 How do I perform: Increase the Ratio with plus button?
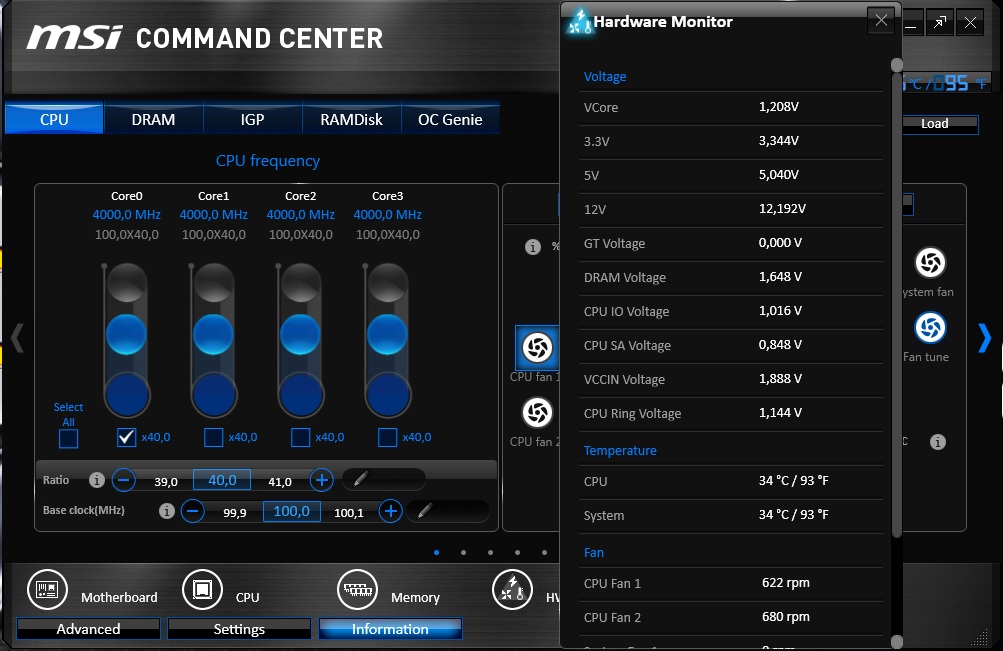[322, 480]
